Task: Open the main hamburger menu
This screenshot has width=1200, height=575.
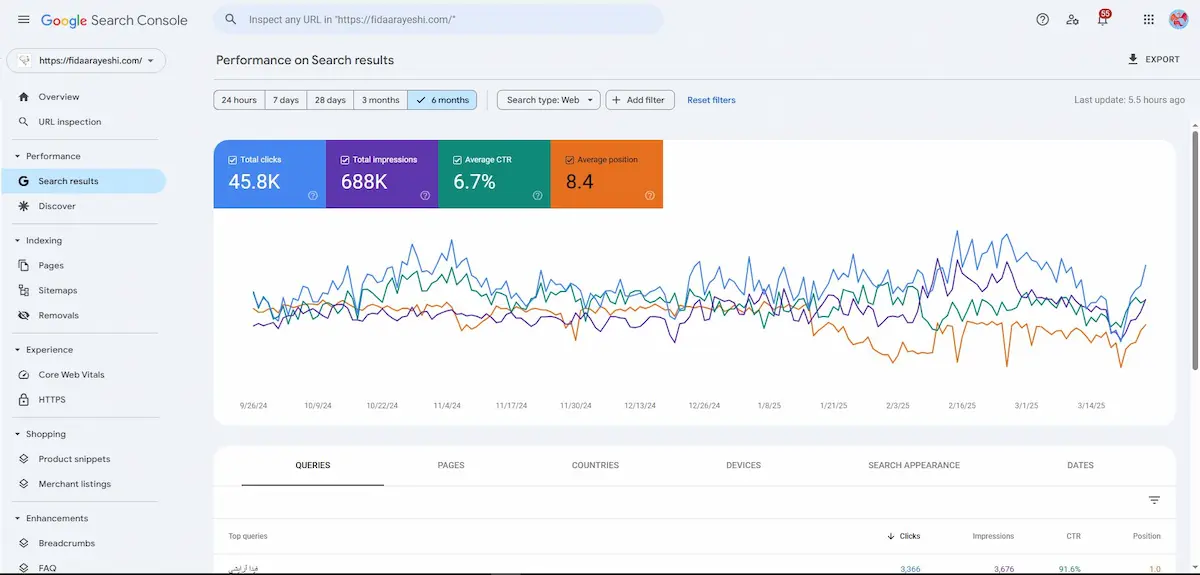Action: 24,19
